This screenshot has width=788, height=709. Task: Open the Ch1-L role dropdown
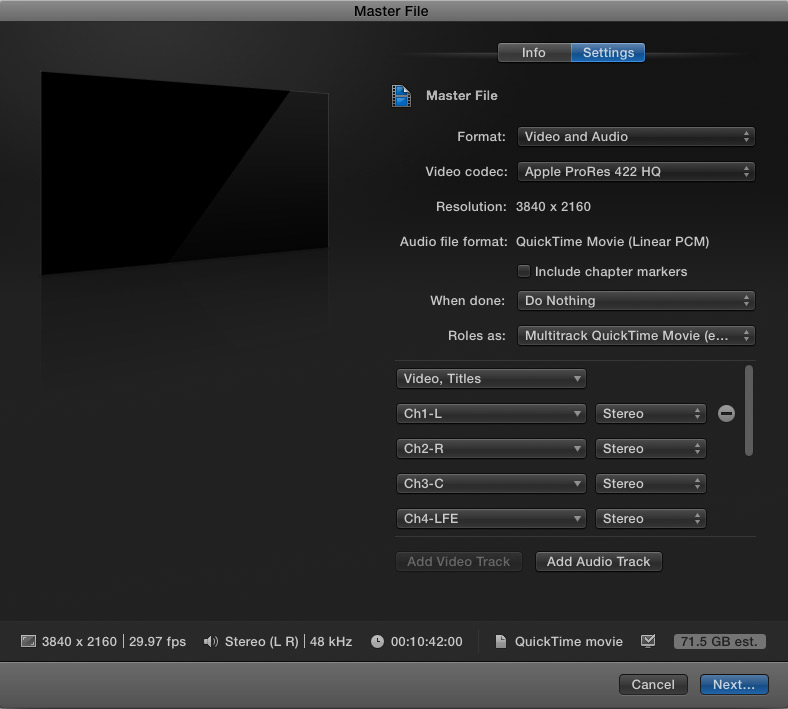click(x=491, y=414)
